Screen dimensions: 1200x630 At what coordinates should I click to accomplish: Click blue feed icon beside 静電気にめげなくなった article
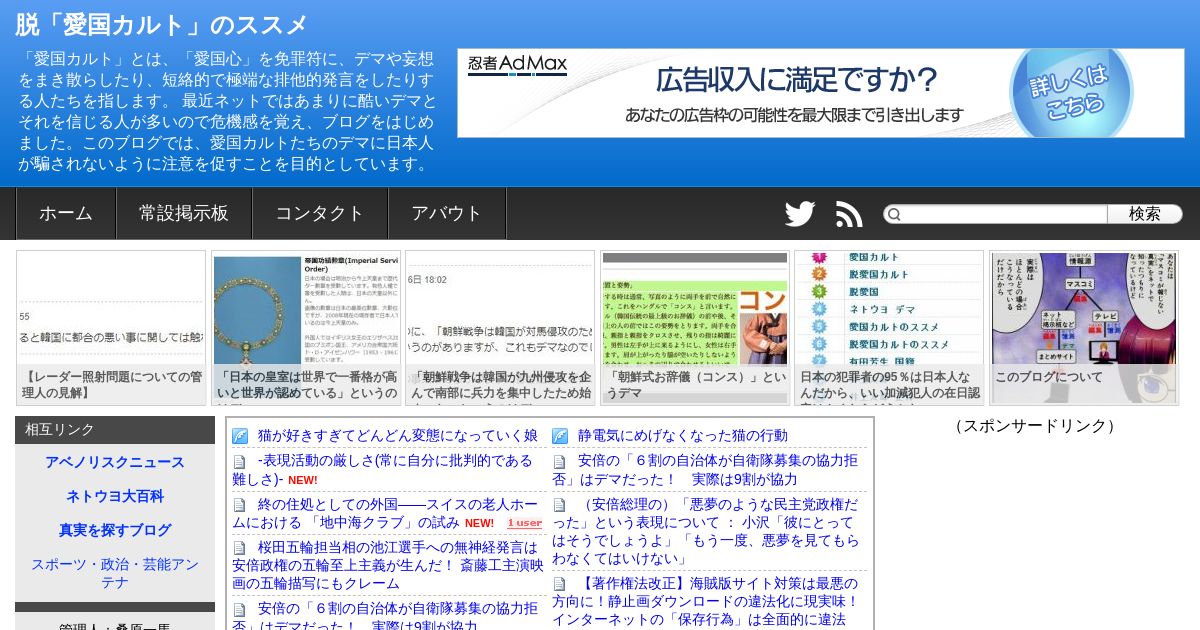(560, 436)
